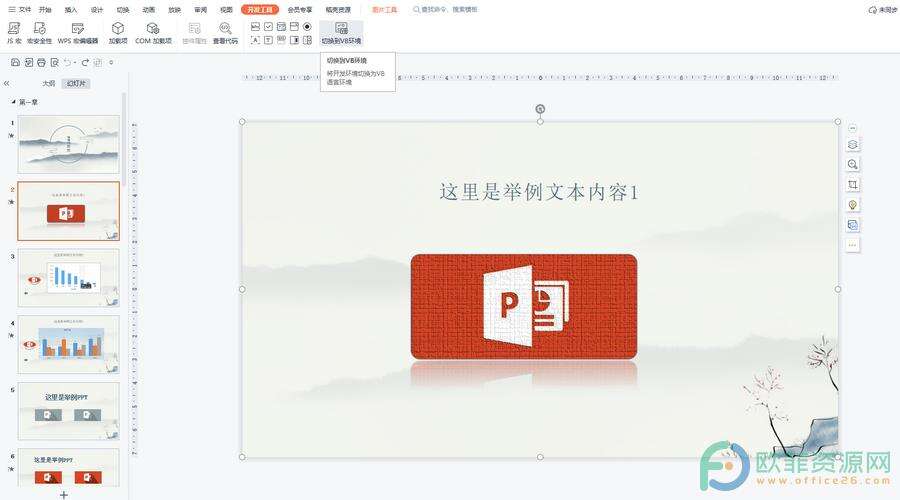900x500 pixels.
Task: Open the 插入 ribbon tab
Action: (71, 10)
